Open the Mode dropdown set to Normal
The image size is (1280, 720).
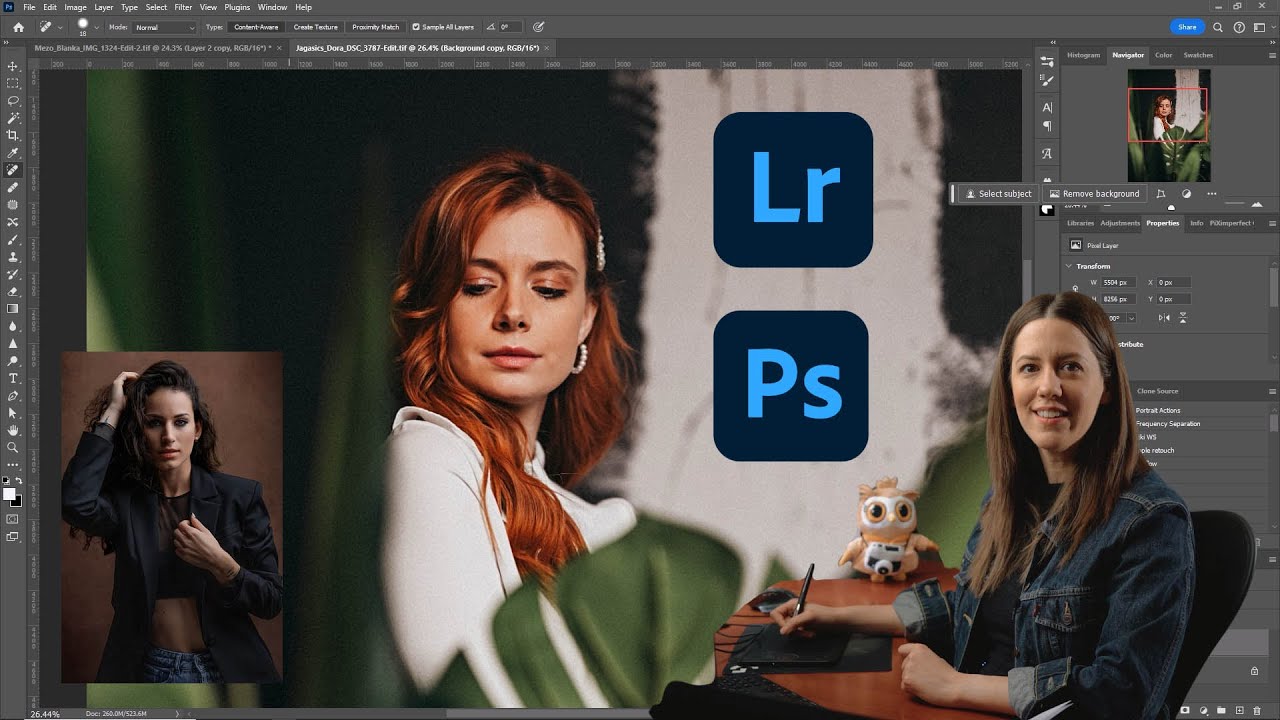coord(165,27)
